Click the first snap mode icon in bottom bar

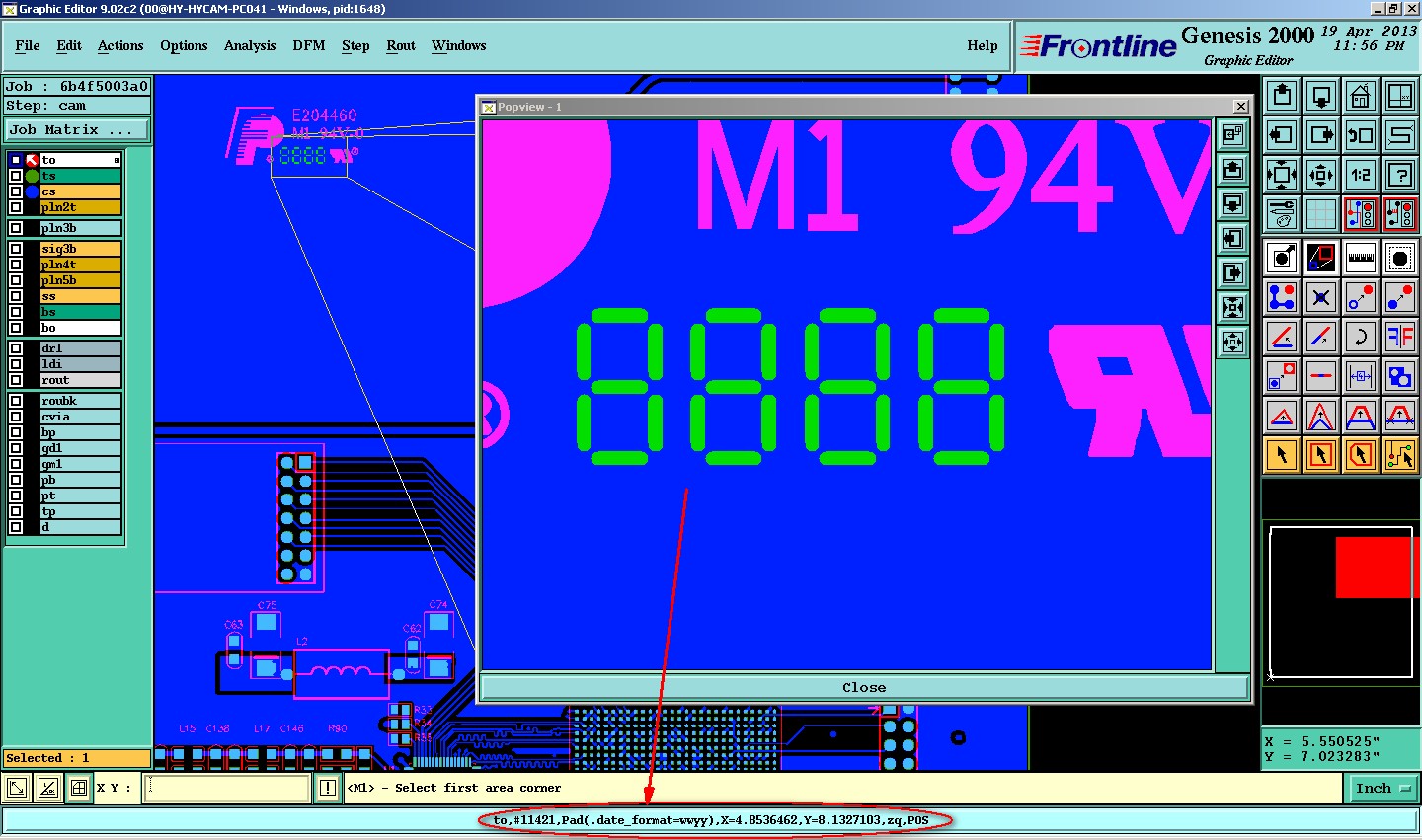tap(17, 788)
